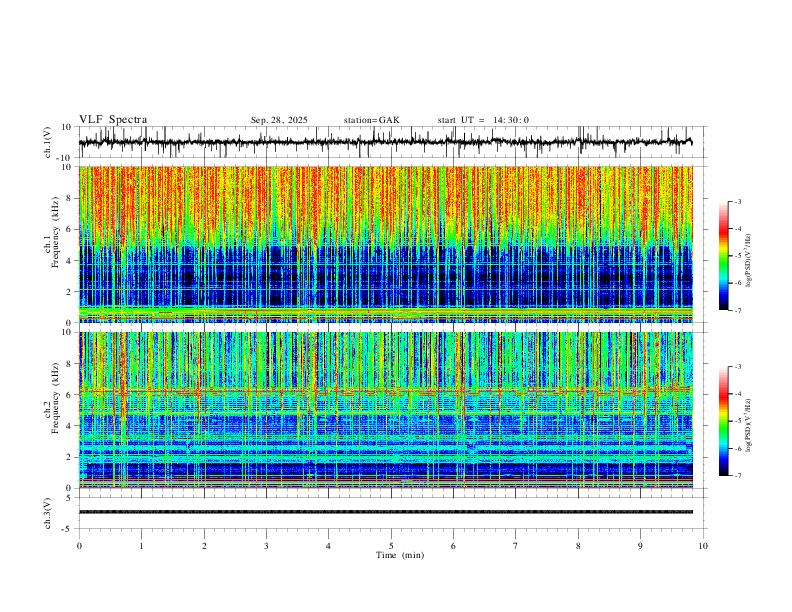The image size is (792, 612).
Task: Click the ch.2 spectrogram panel
Action: tap(385, 410)
